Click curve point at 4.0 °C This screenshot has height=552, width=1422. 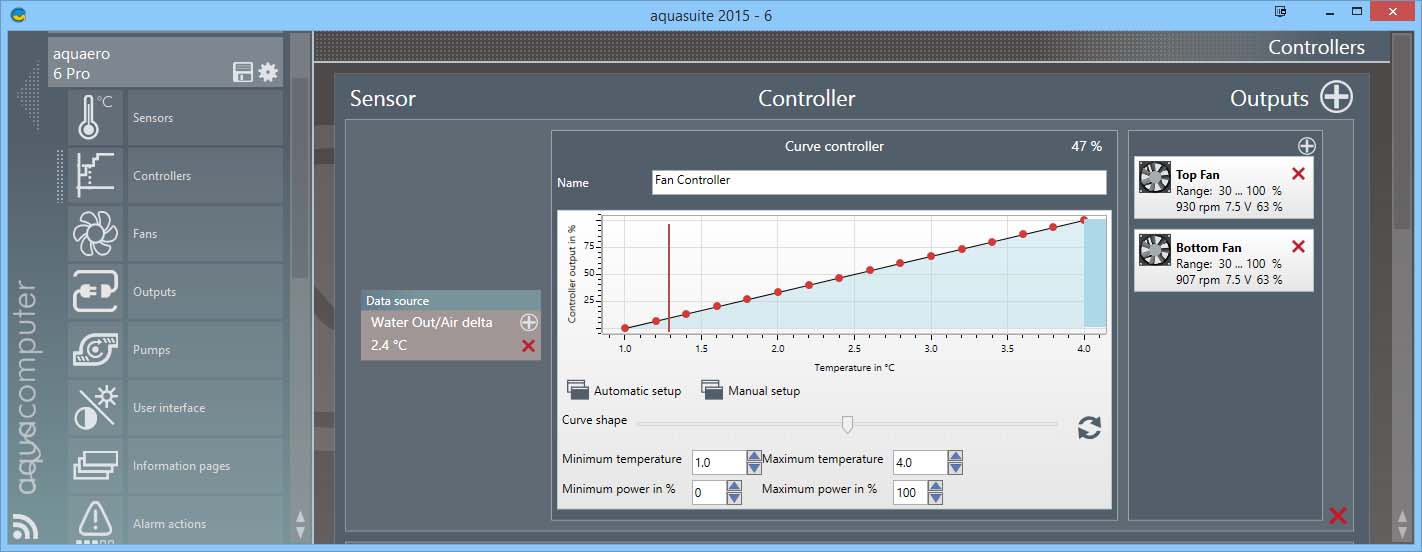(x=1084, y=221)
